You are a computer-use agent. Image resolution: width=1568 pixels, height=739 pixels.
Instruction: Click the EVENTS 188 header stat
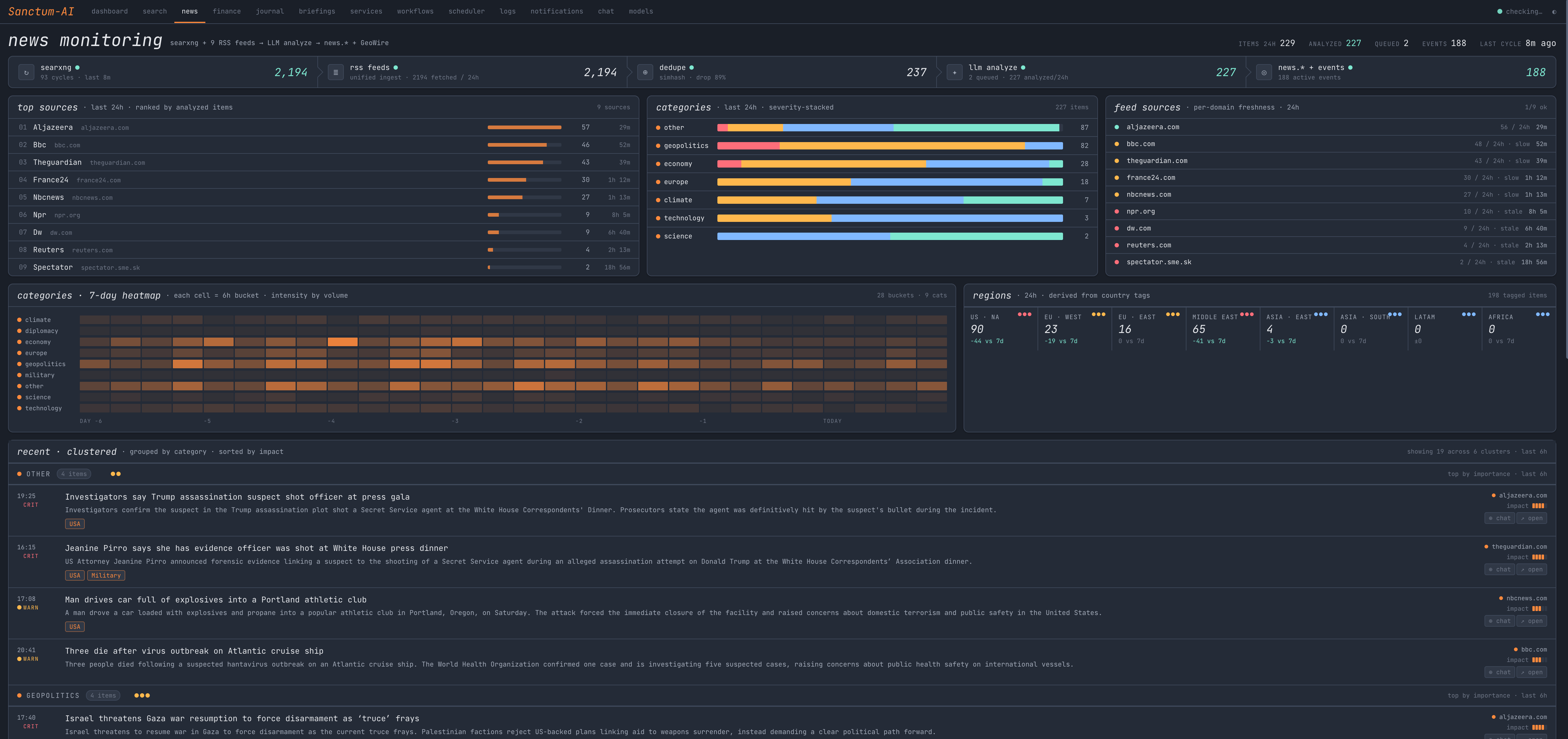1444,43
